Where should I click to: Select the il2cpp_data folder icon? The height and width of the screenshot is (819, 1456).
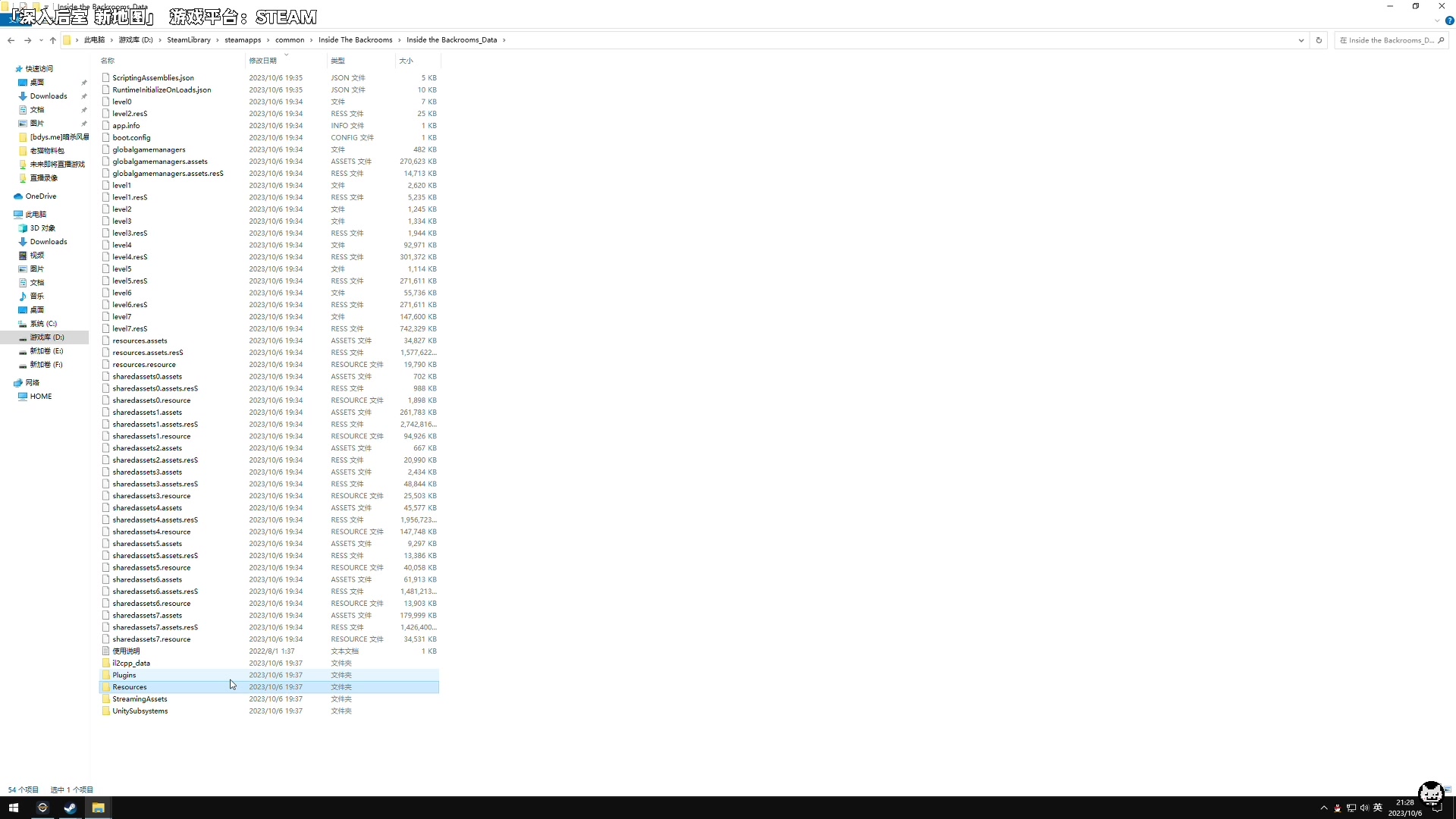pyautogui.click(x=106, y=664)
